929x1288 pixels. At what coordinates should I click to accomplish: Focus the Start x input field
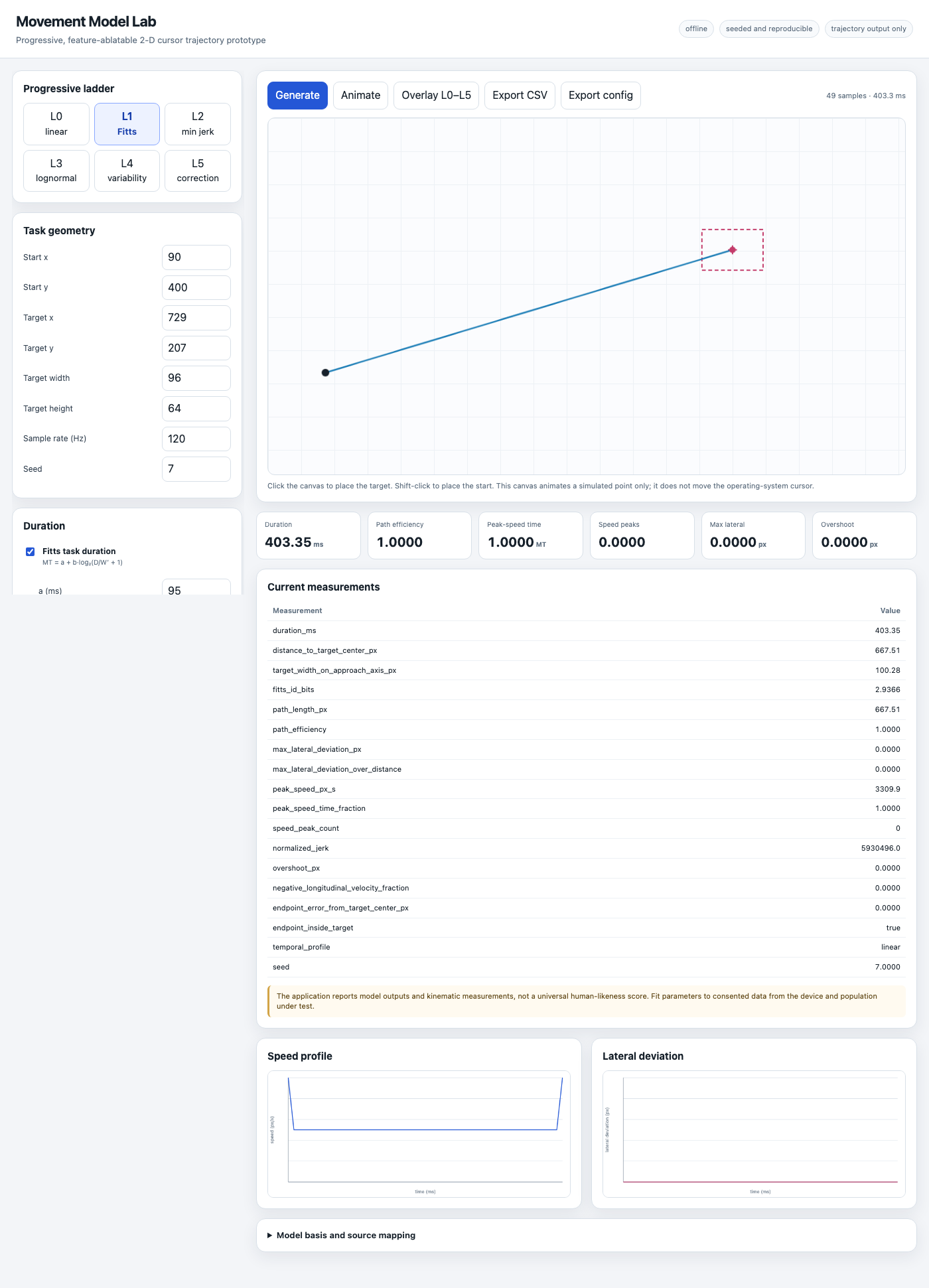[x=196, y=257]
